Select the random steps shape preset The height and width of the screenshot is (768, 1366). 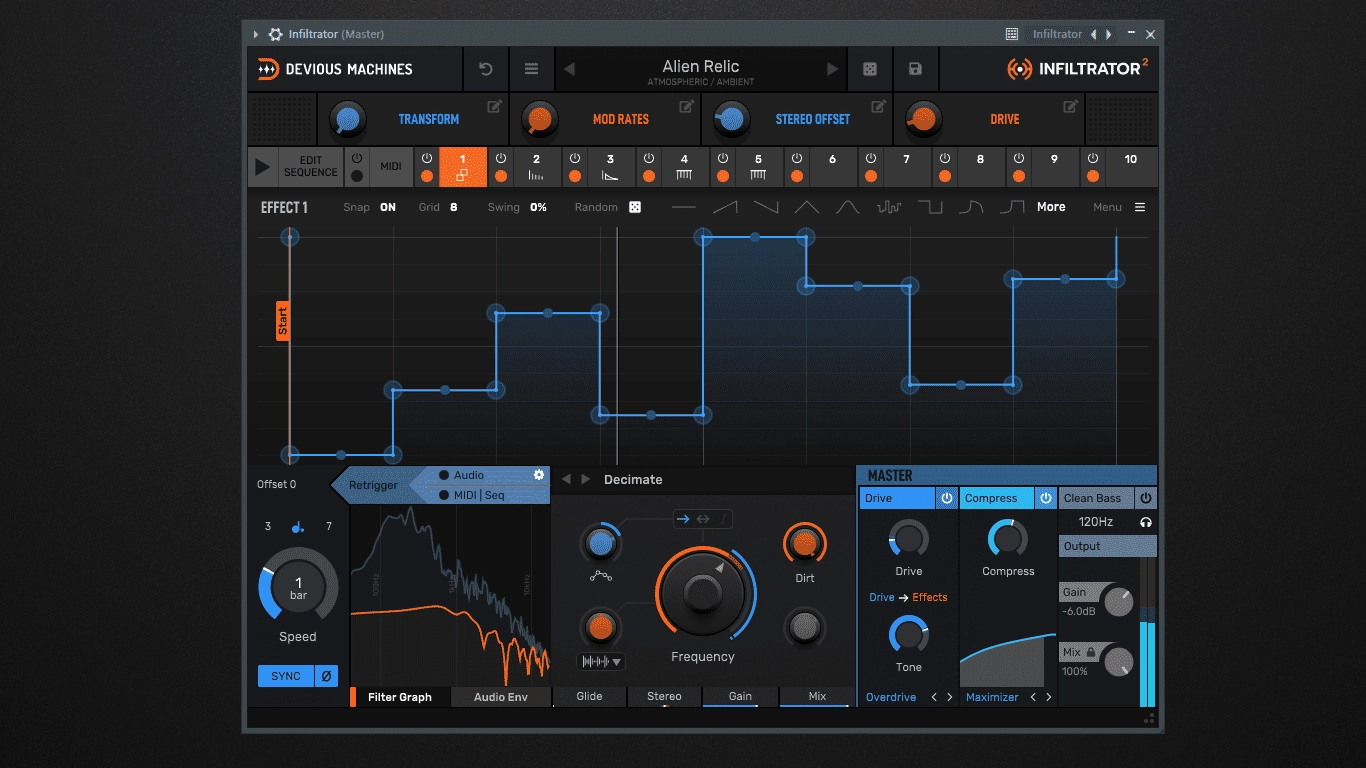point(889,207)
